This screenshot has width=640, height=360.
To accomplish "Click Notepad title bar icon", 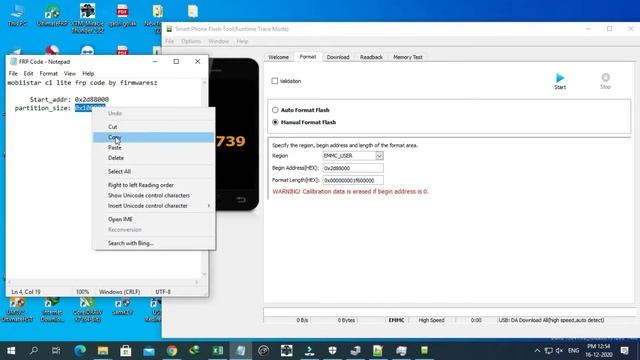I will click(13, 62).
